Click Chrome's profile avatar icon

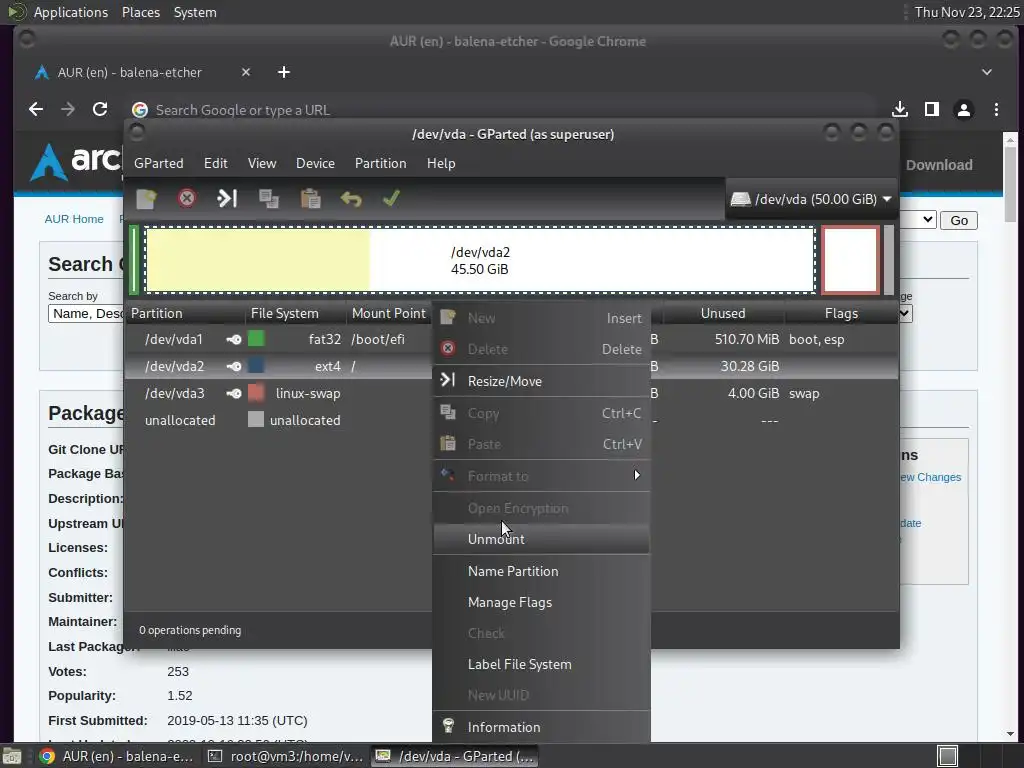pyautogui.click(x=964, y=110)
